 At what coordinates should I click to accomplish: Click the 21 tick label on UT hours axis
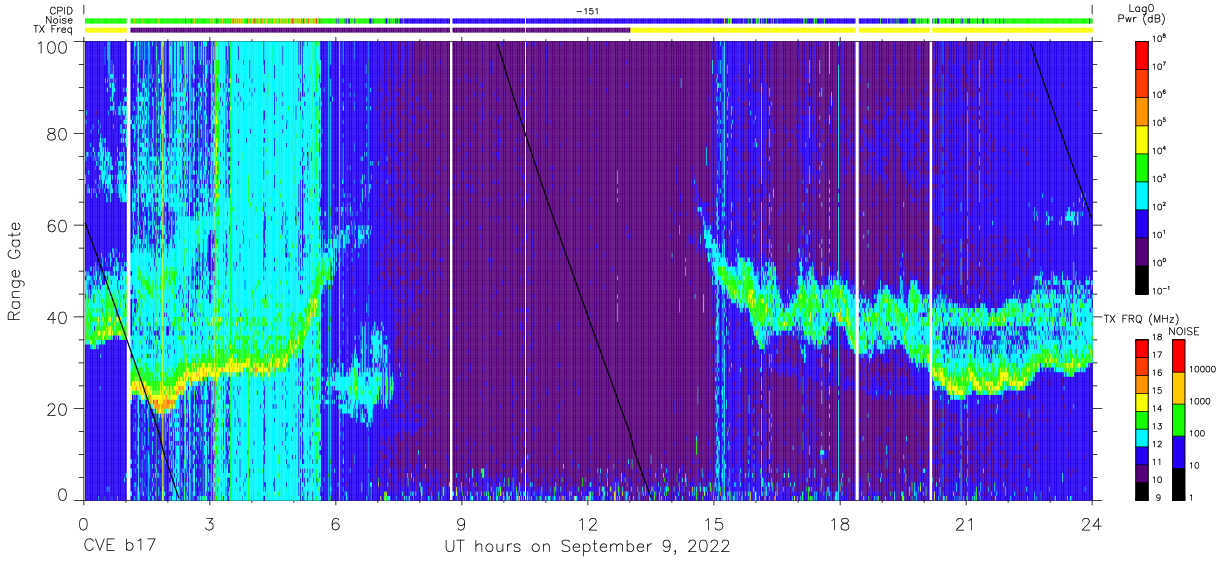(x=966, y=525)
